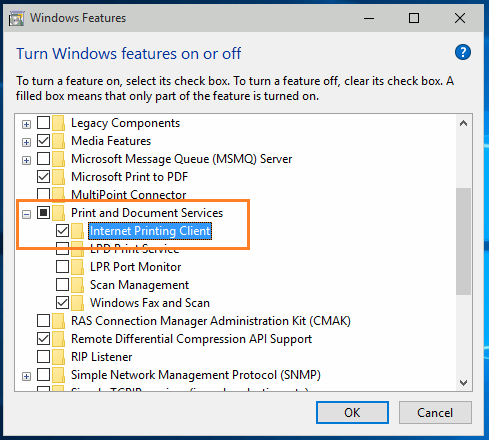Click the blue help question mark icon

pos(463,52)
